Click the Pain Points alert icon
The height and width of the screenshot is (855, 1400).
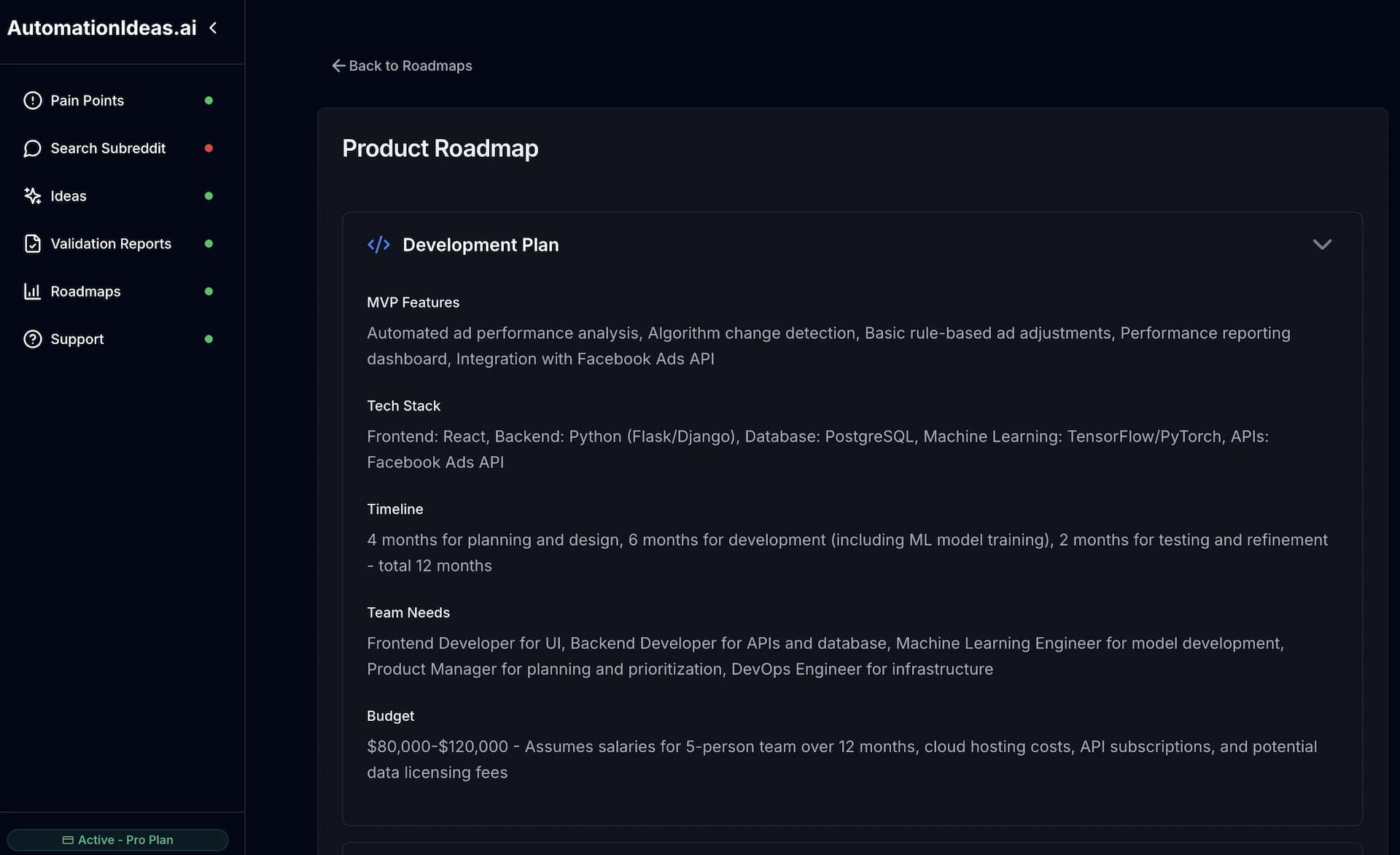click(33, 101)
